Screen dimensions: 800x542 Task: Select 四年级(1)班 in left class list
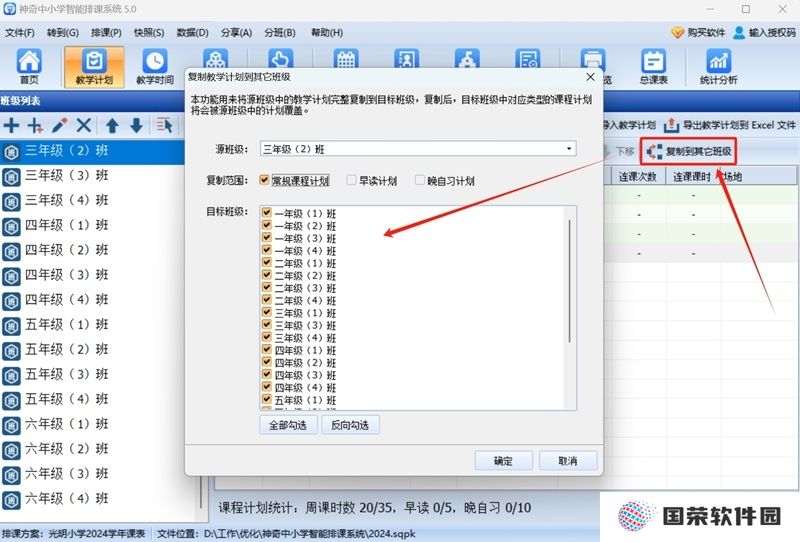pos(92,226)
